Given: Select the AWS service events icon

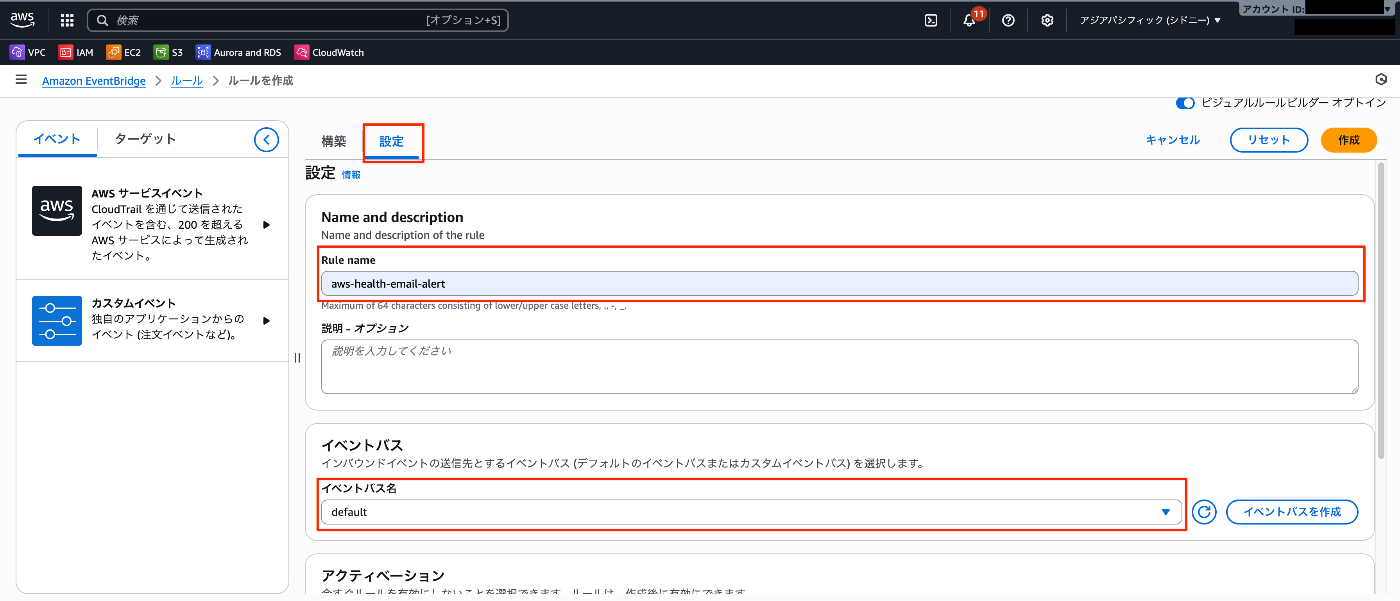Looking at the screenshot, I should tap(57, 210).
